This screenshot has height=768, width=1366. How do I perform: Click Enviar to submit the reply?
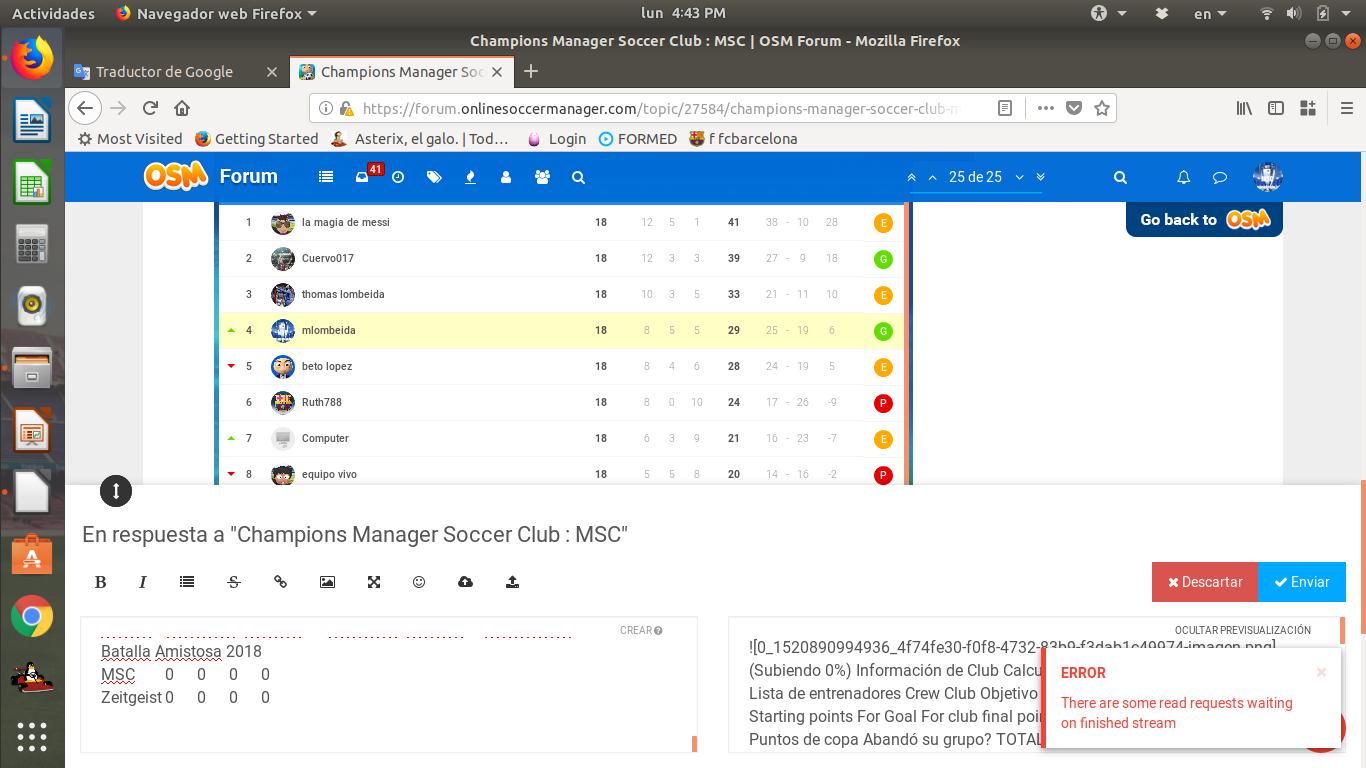click(x=1302, y=582)
